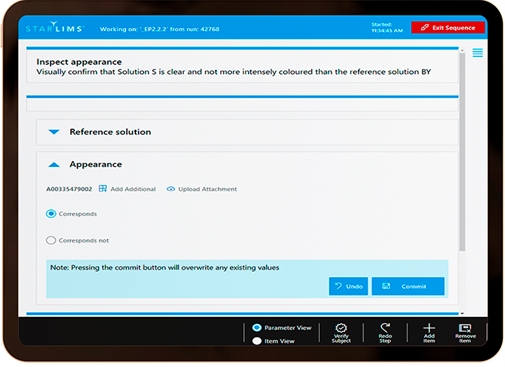This screenshot has height=367, width=505.
Task: Select the Corresponds not radio button
Action: pos(51,240)
